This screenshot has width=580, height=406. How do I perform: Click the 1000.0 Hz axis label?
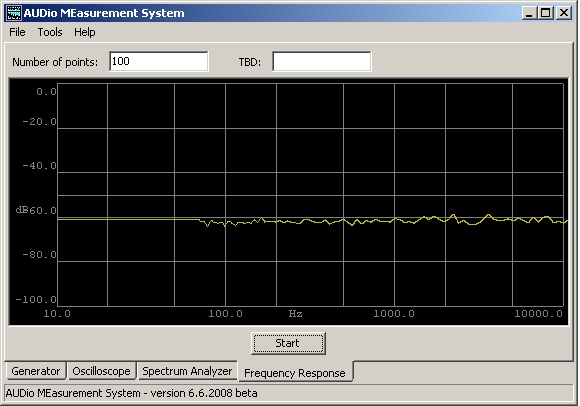[394, 314]
